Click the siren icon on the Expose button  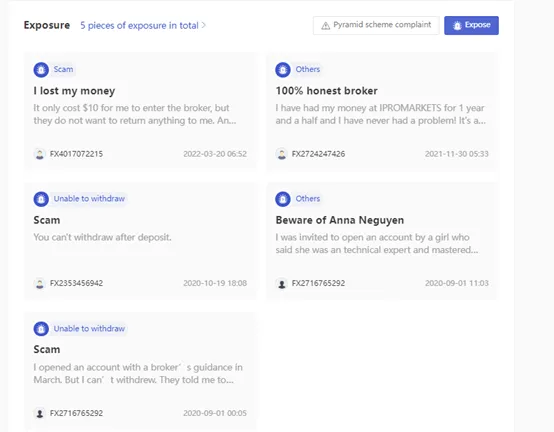click(x=457, y=25)
